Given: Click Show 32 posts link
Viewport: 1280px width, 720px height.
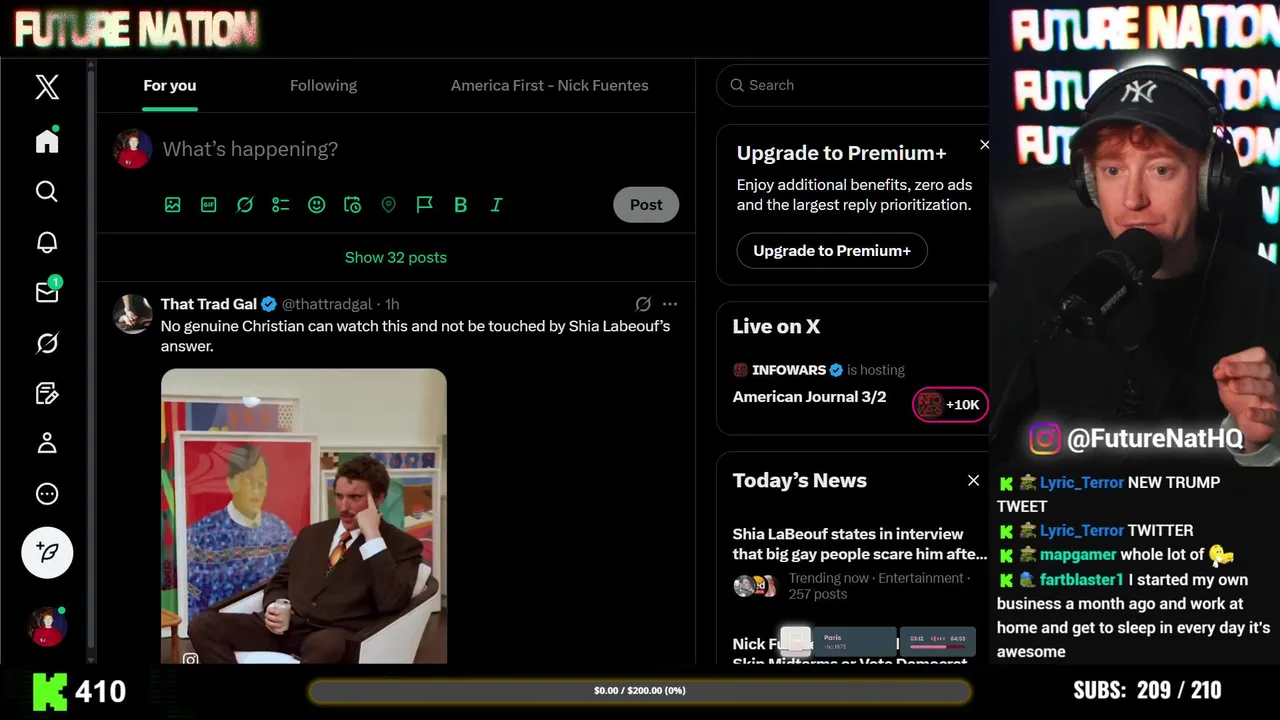Looking at the screenshot, I should 396,258.
